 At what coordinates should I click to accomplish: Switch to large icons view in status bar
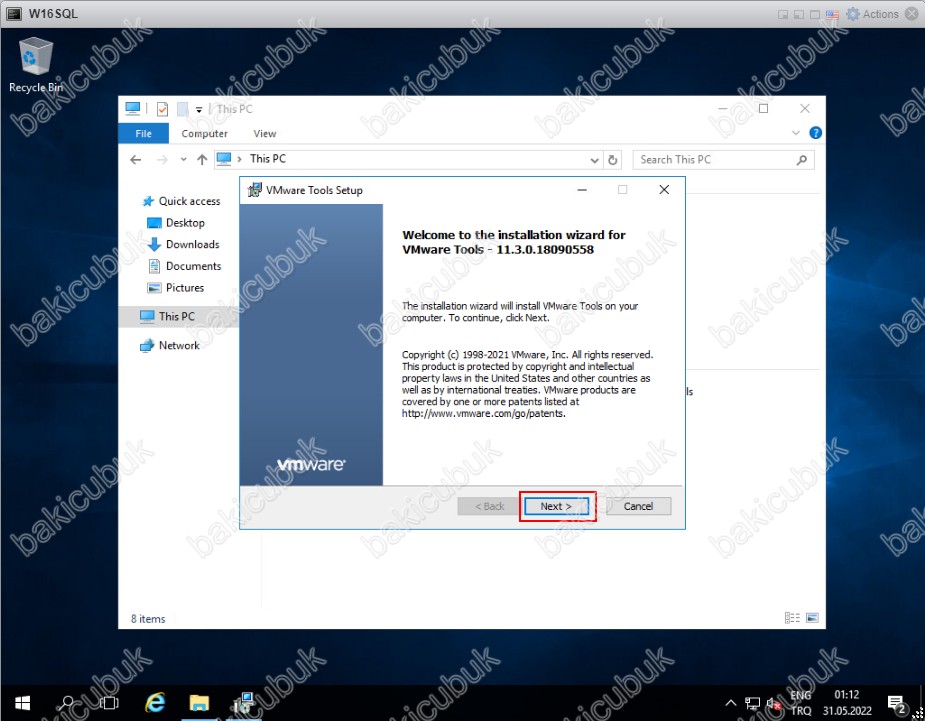812,618
